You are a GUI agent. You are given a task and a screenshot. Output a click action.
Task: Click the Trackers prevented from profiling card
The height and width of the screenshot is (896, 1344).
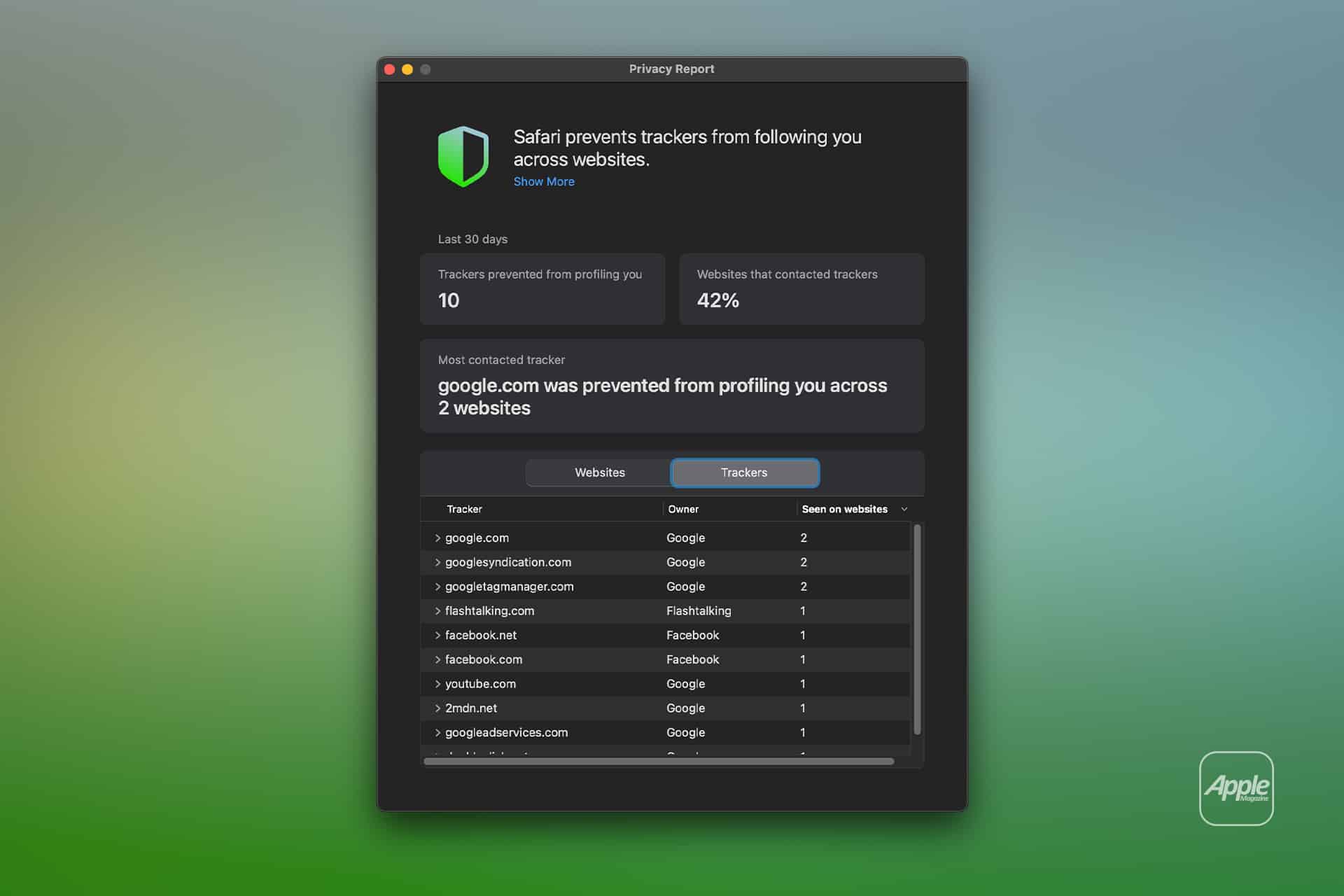coord(542,289)
